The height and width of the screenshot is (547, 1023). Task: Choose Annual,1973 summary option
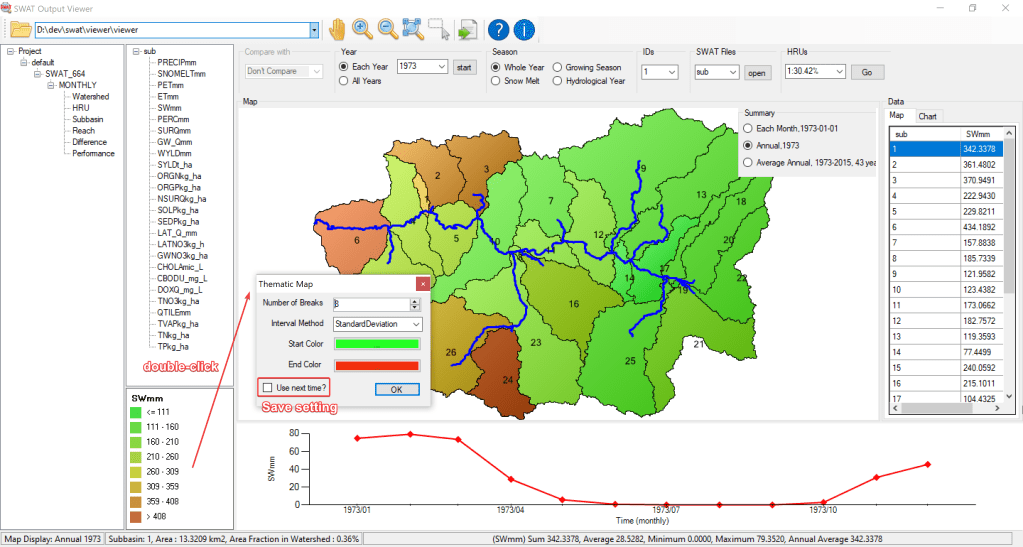[748, 146]
